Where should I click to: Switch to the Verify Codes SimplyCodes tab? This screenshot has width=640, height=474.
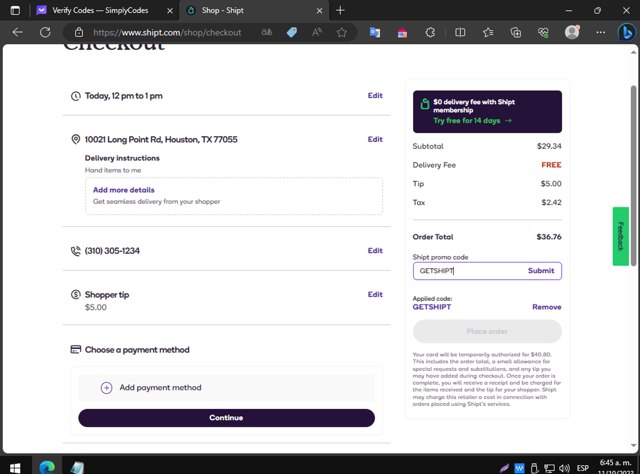click(x=87, y=10)
